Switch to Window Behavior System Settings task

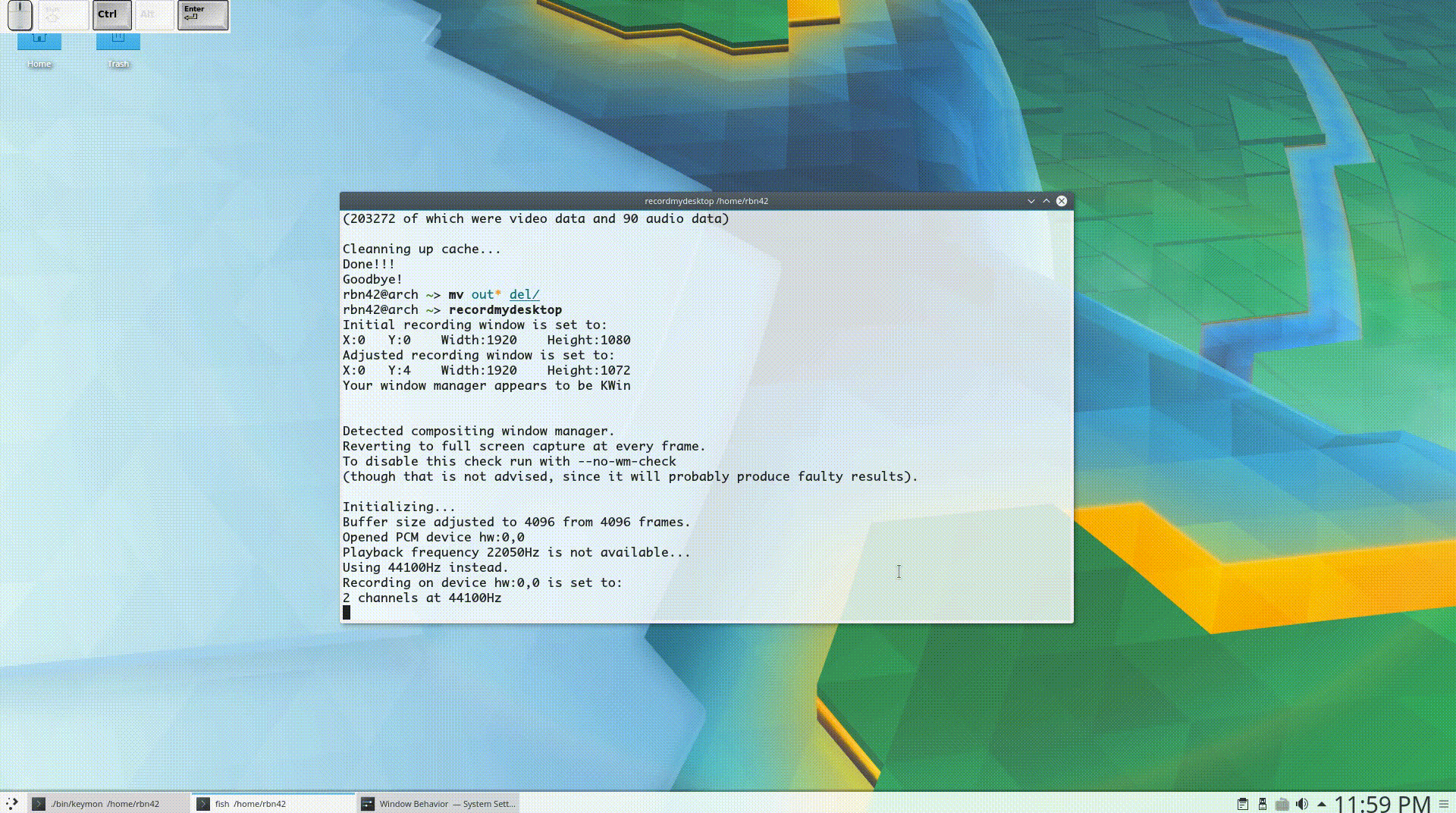click(x=438, y=804)
